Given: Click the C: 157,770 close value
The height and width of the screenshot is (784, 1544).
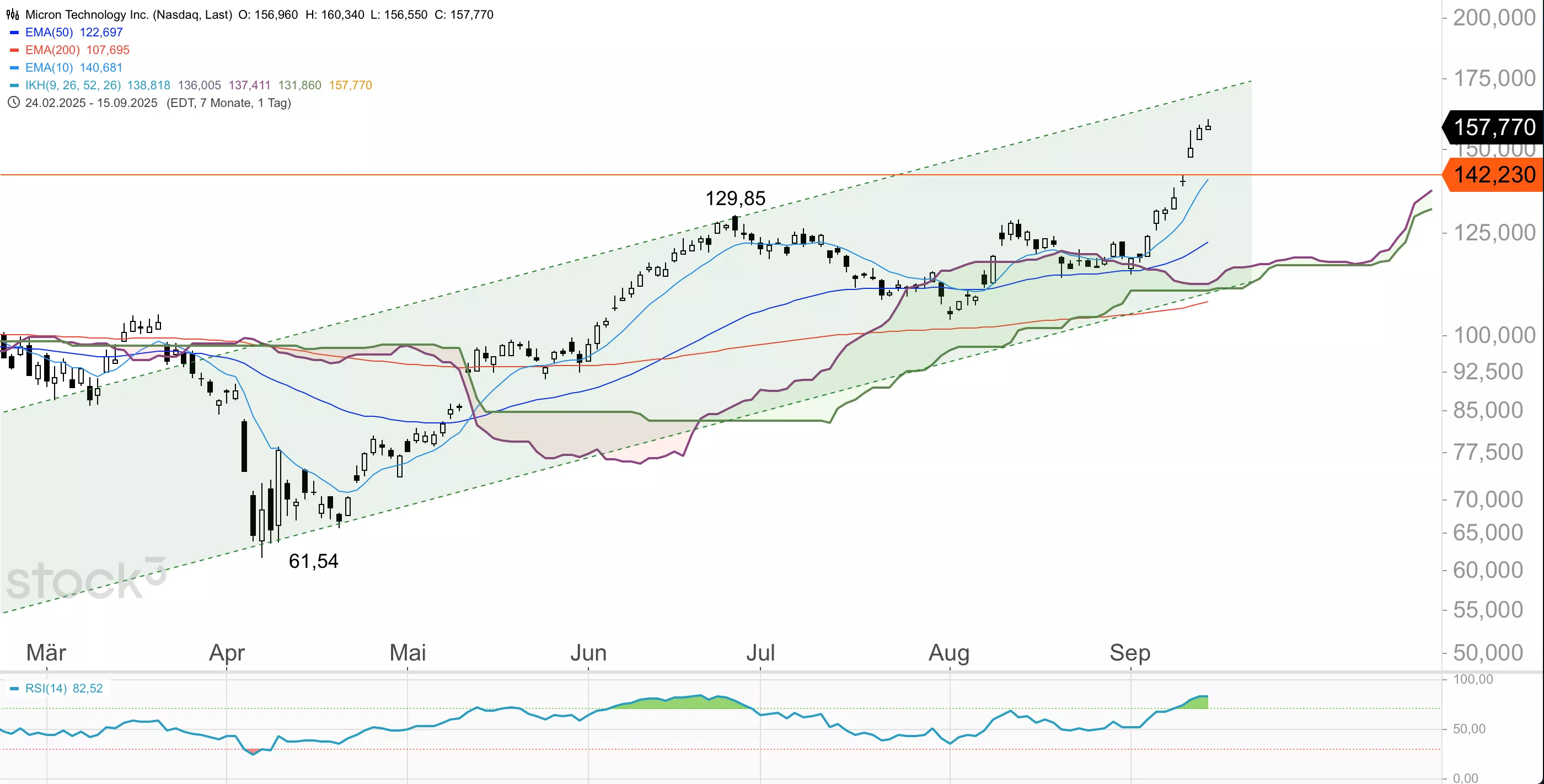Looking at the screenshot, I should (464, 14).
